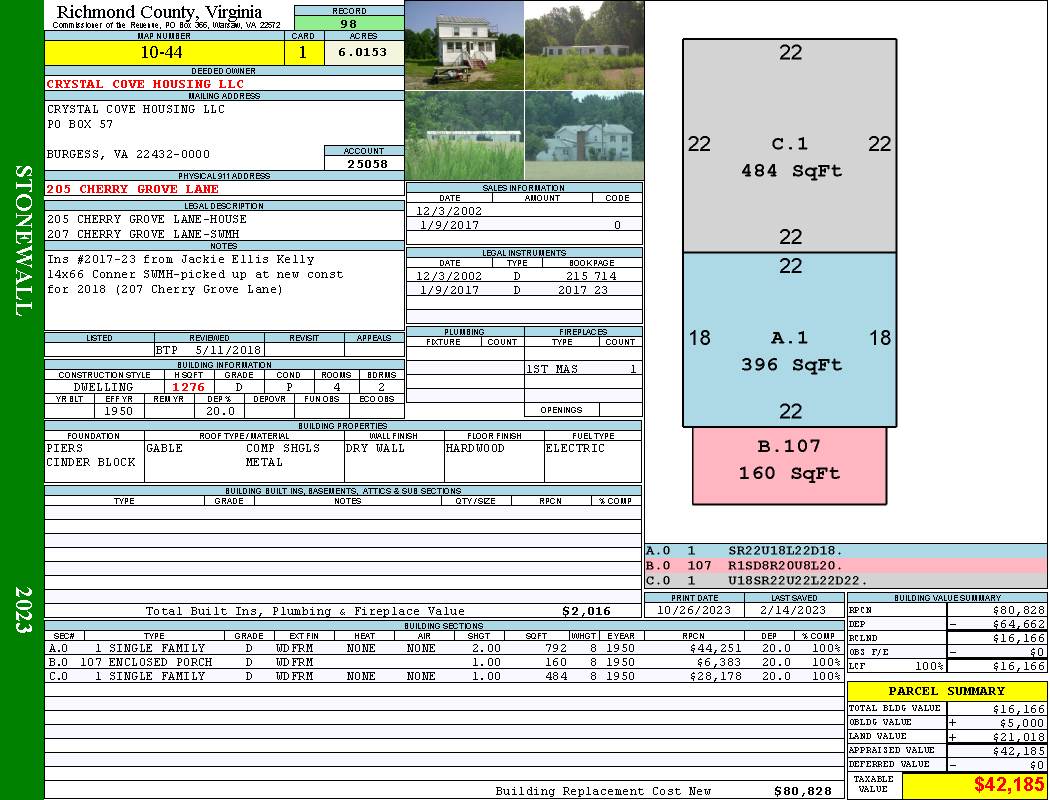The width and height of the screenshot is (1050, 800).
Task: Select fuel type ELECTRIC
Action: tap(575, 448)
